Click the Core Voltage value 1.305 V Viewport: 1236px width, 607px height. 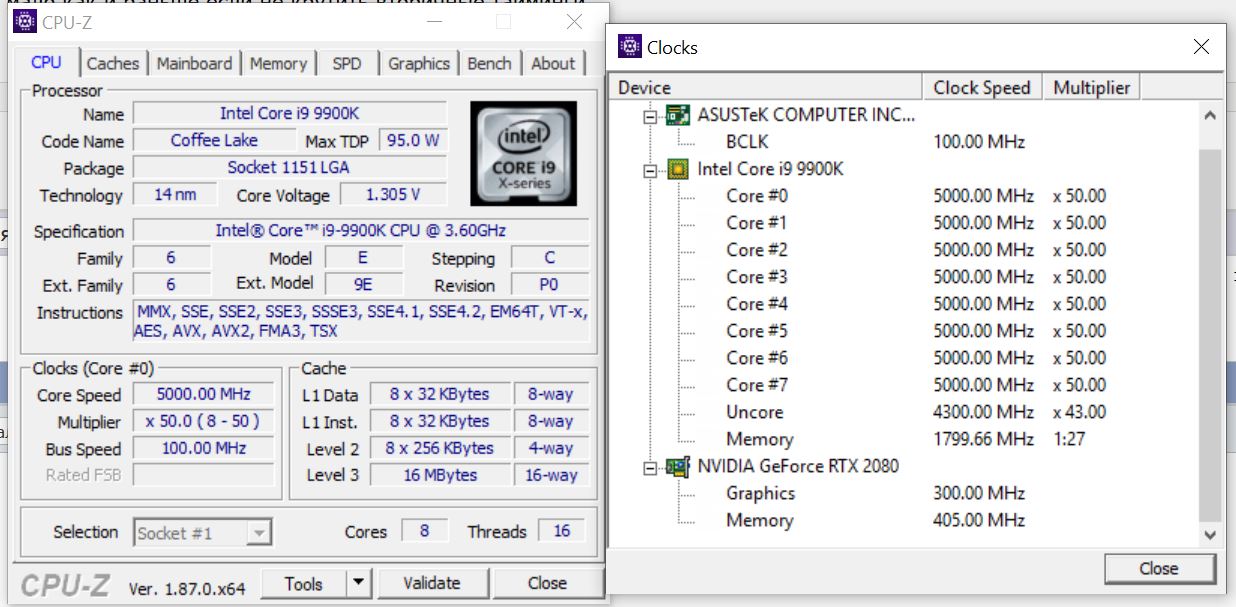tap(393, 195)
